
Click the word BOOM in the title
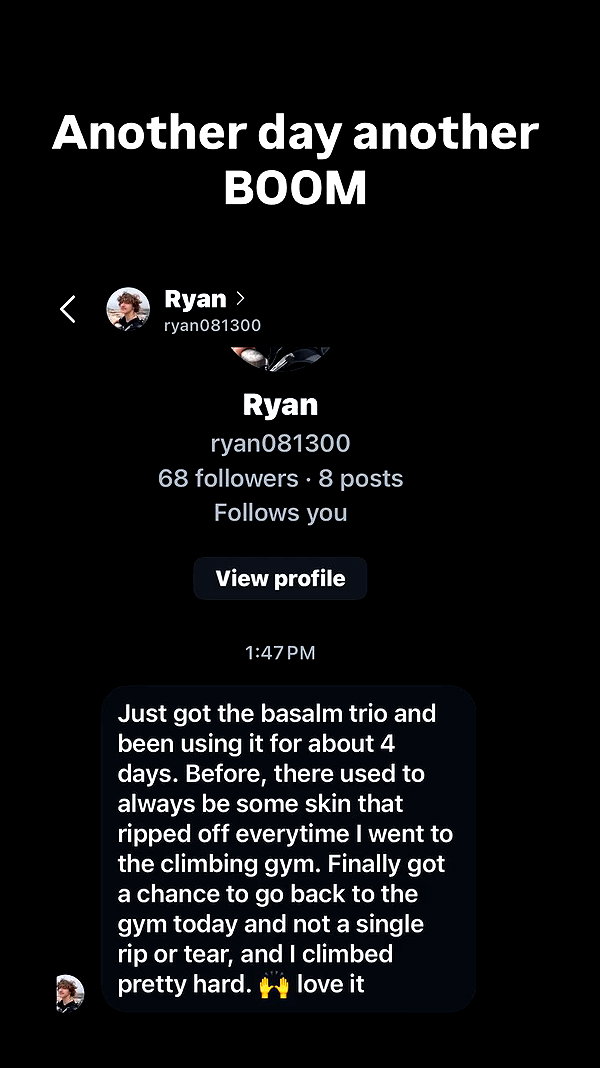pos(296,187)
